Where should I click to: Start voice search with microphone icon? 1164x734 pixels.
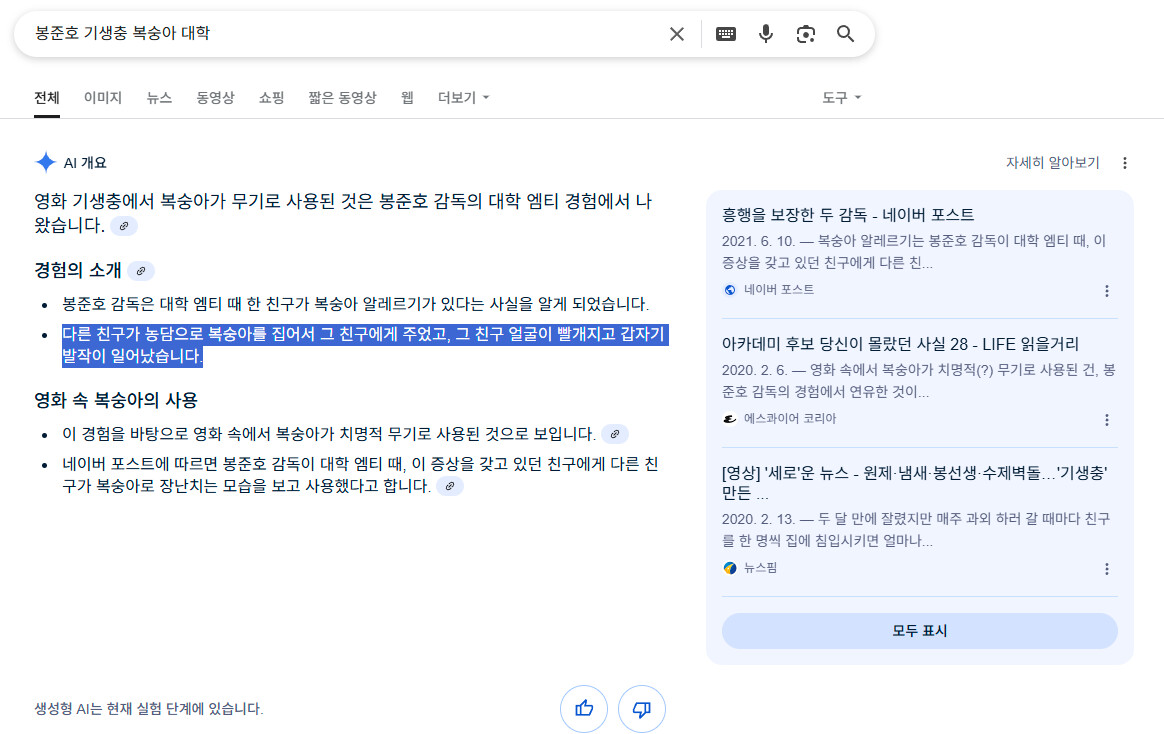(x=765, y=34)
